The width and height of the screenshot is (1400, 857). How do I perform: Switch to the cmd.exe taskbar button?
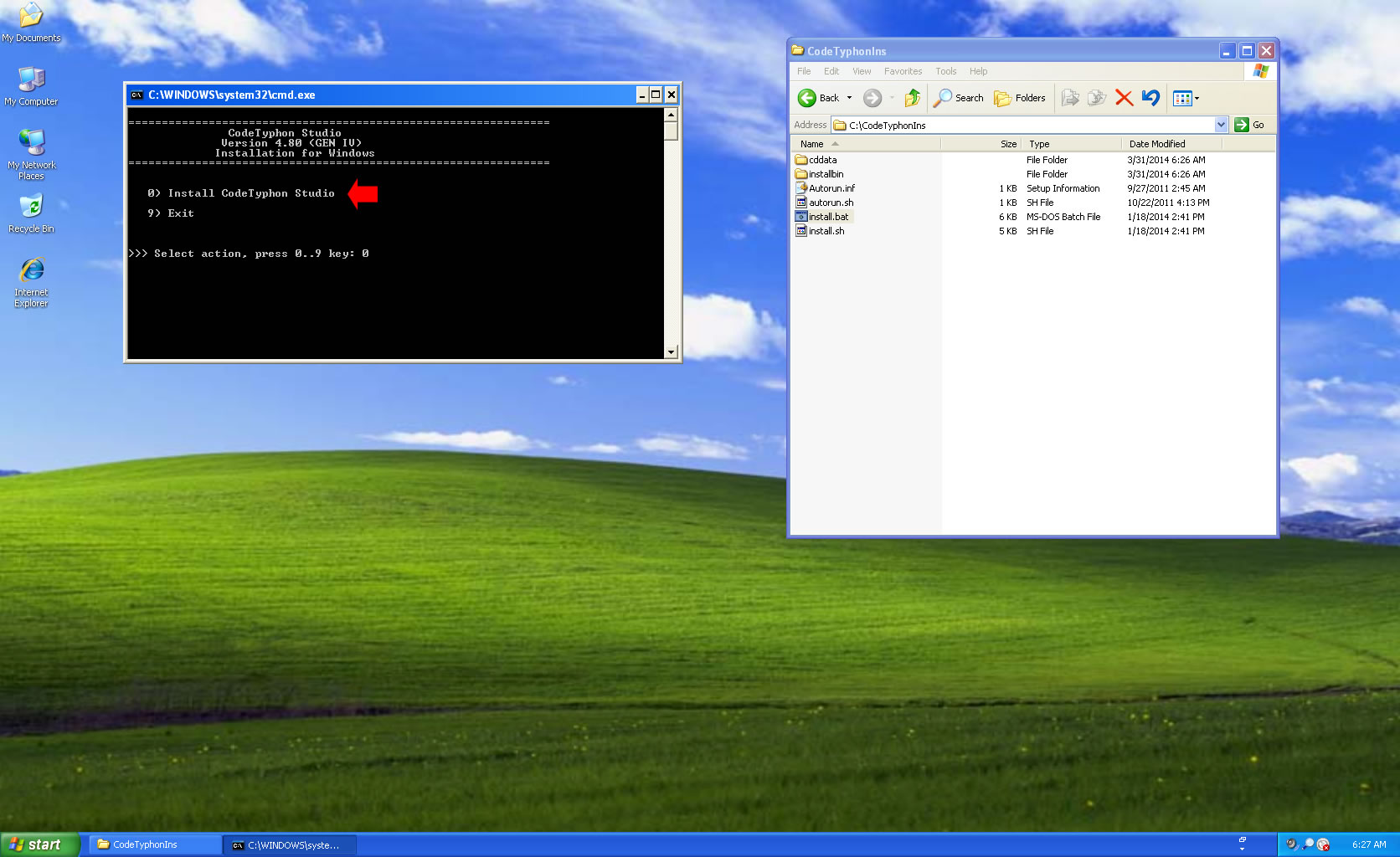290,844
